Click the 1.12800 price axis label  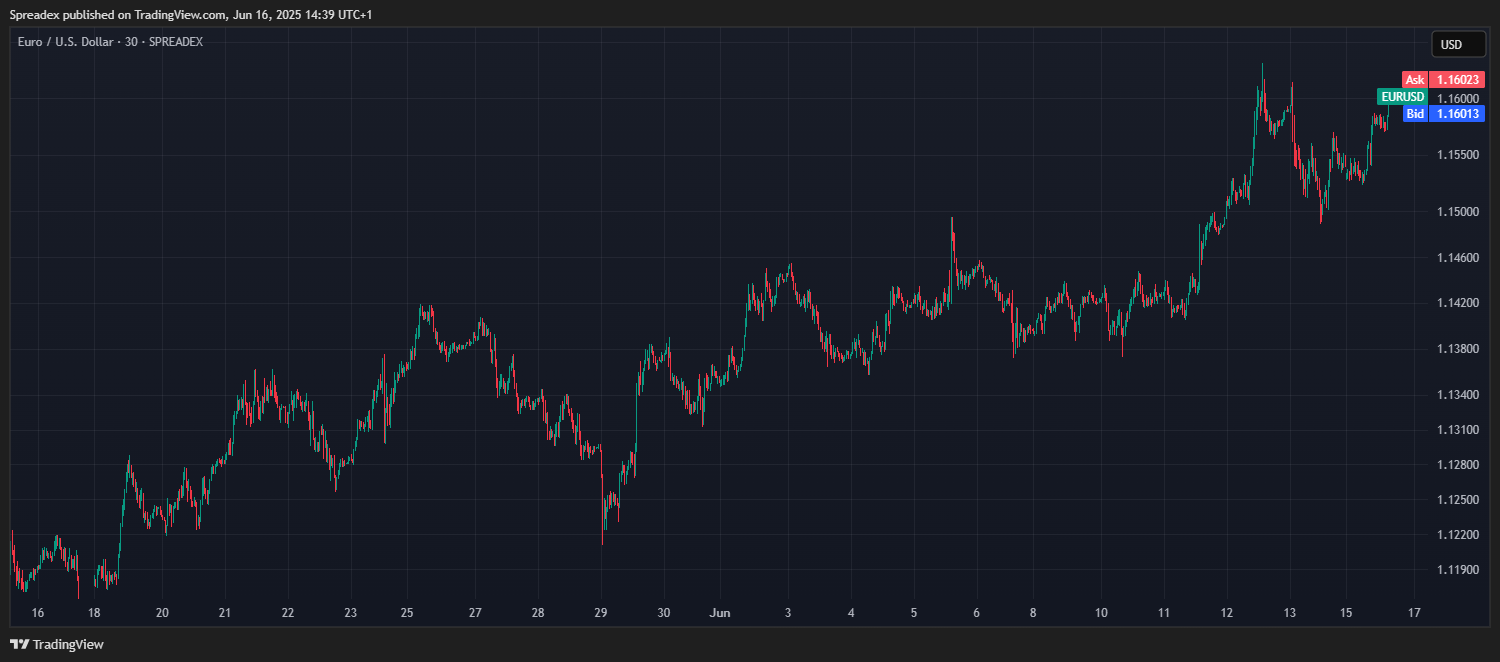point(1458,465)
